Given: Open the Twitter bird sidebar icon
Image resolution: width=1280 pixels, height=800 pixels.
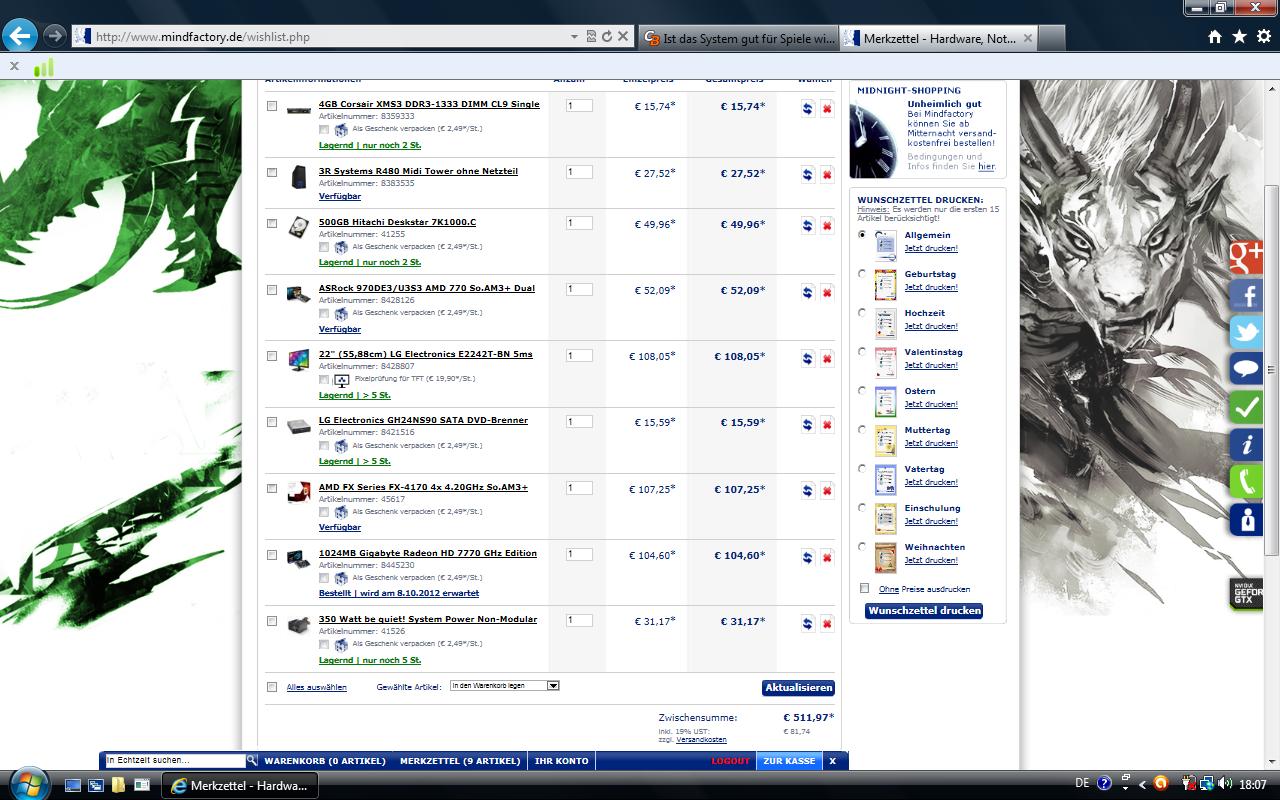Looking at the screenshot, I should (x=1247, y=332).
